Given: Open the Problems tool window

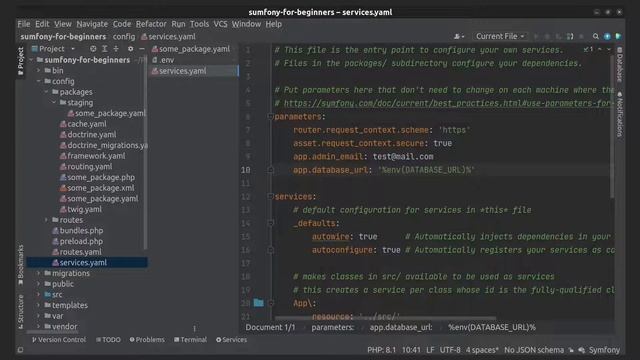Looking at the screenshot, I should point(147,340).
